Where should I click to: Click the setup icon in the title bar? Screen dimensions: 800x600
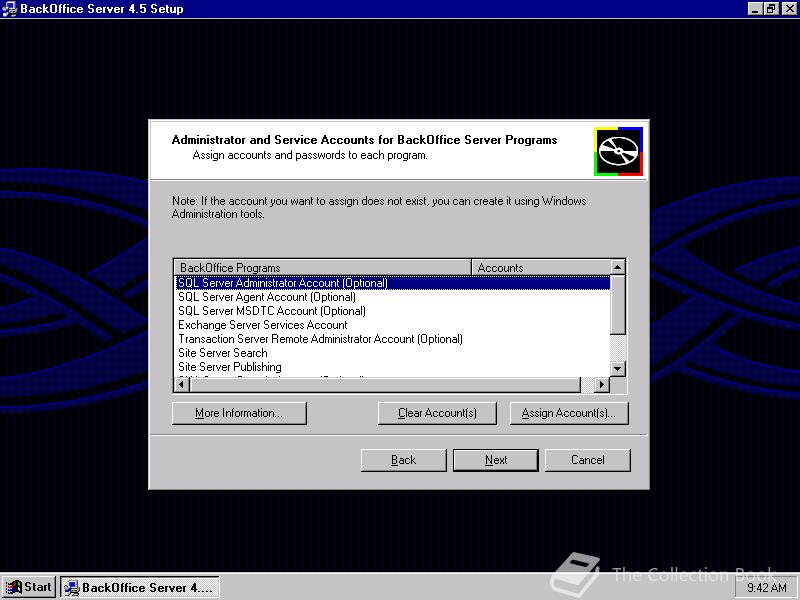[x=9, y=9]
